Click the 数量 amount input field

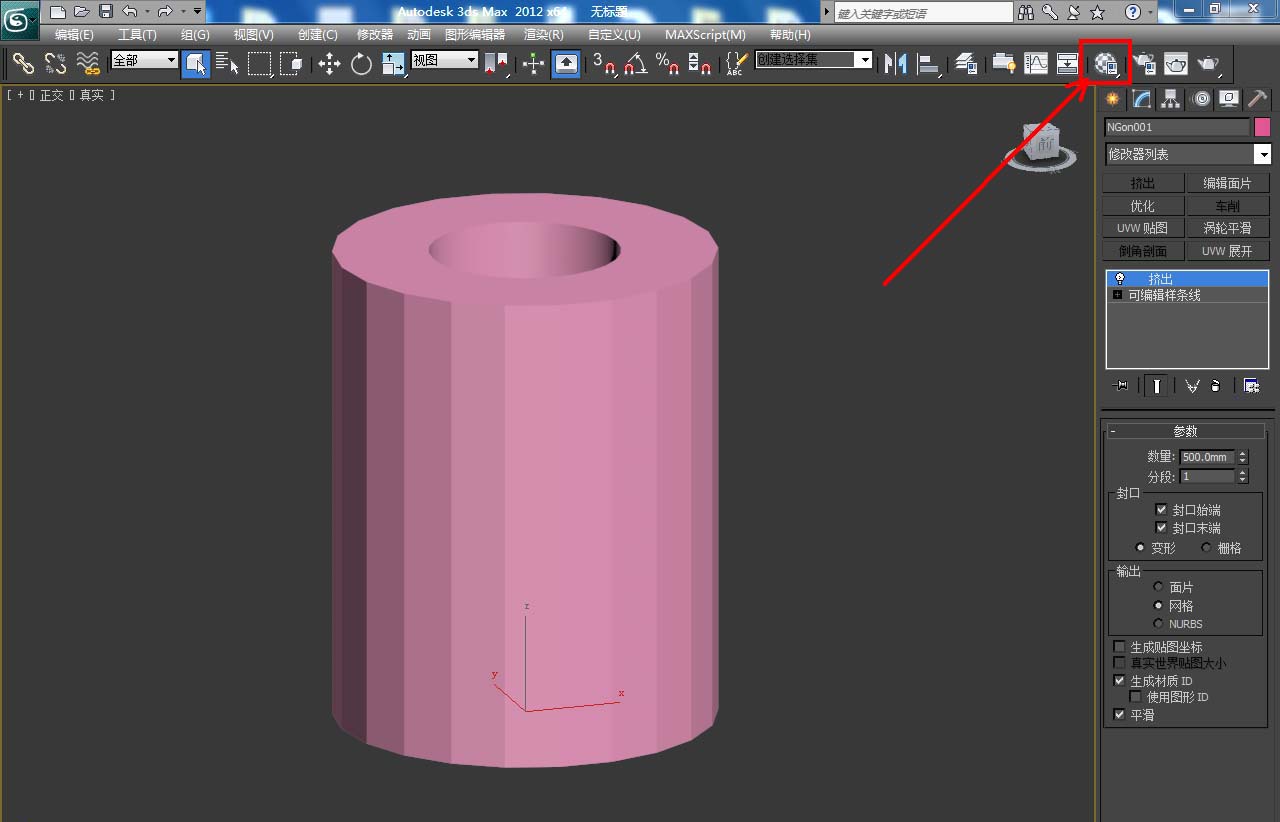pos(1208,457)
